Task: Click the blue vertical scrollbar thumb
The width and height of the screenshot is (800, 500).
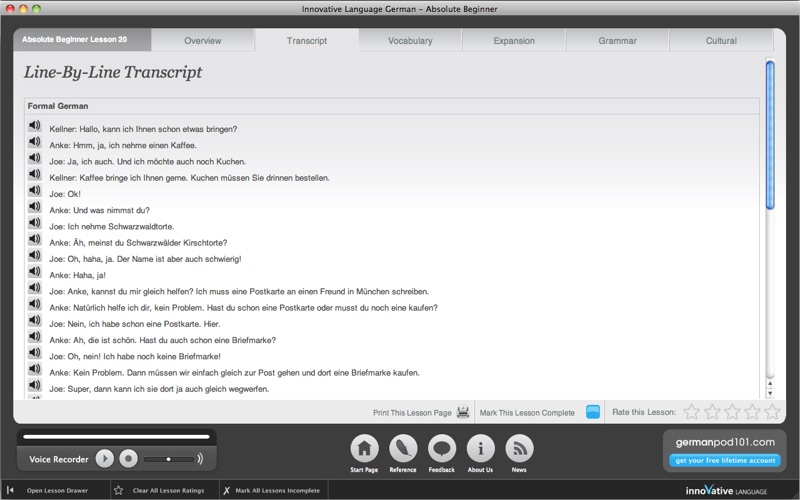Action: click(x=770, y=135)
